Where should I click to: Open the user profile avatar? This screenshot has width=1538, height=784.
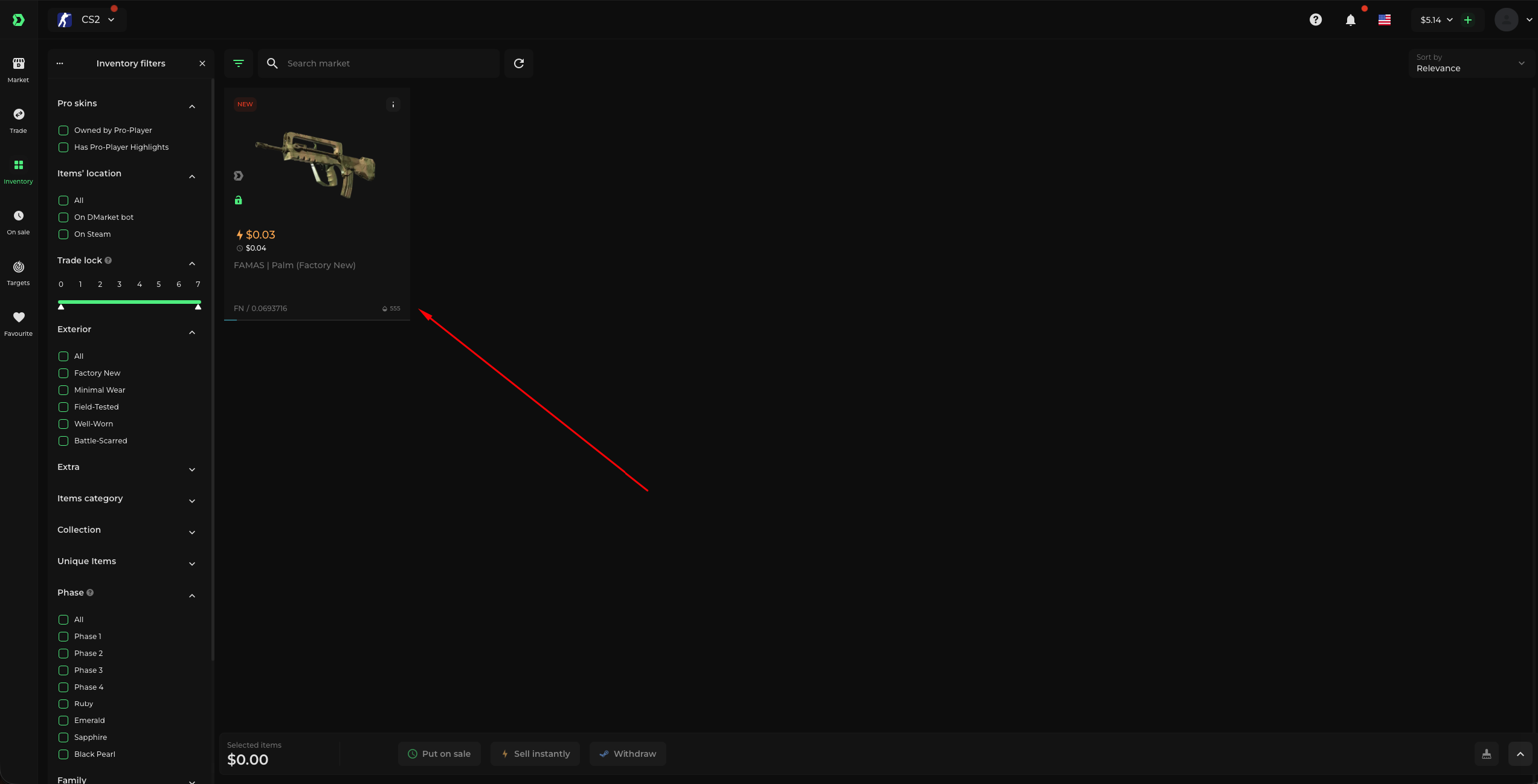click(1507, 20)
